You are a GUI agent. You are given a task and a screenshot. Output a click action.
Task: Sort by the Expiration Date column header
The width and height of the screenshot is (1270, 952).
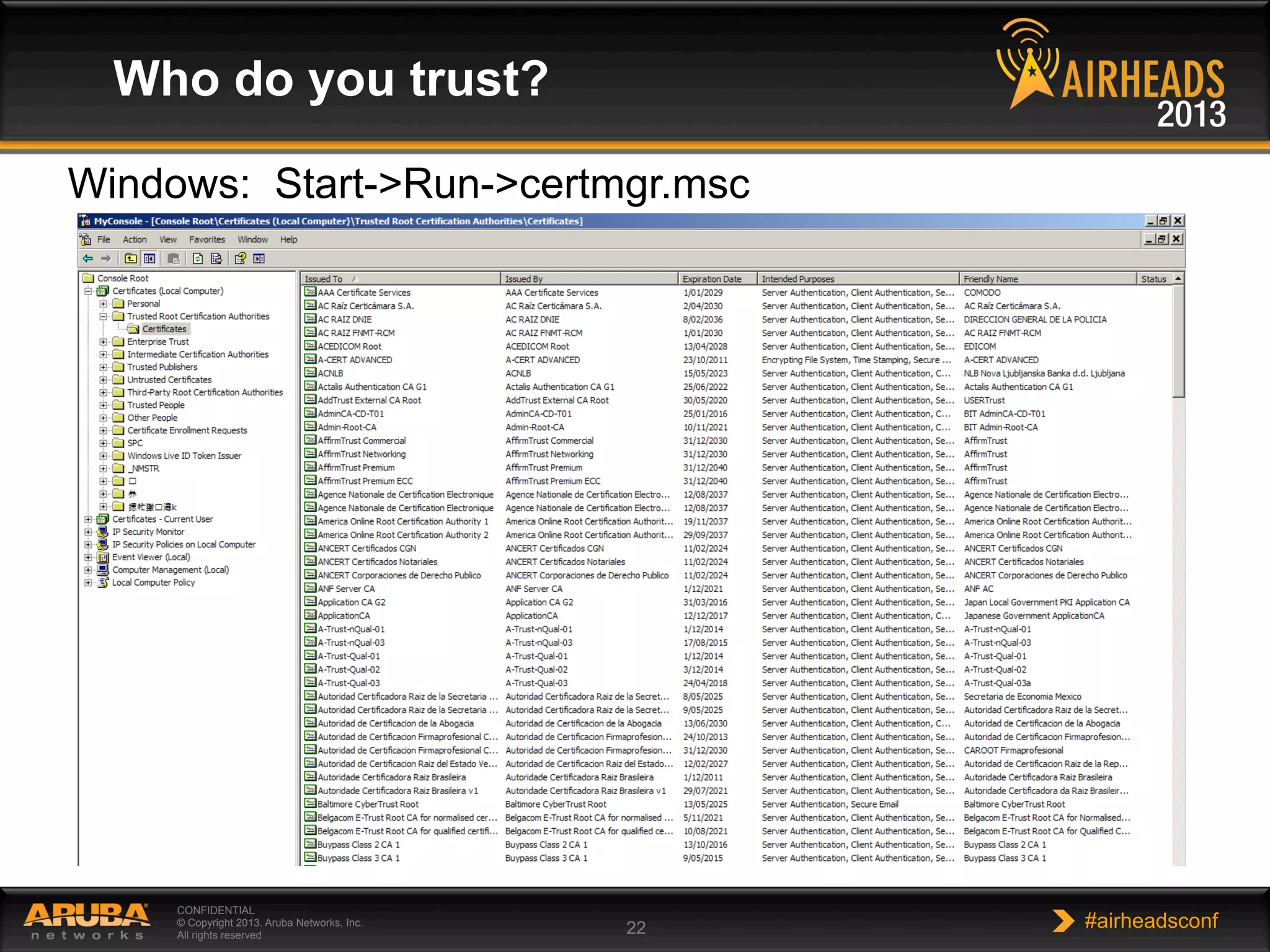click(717, 279)
